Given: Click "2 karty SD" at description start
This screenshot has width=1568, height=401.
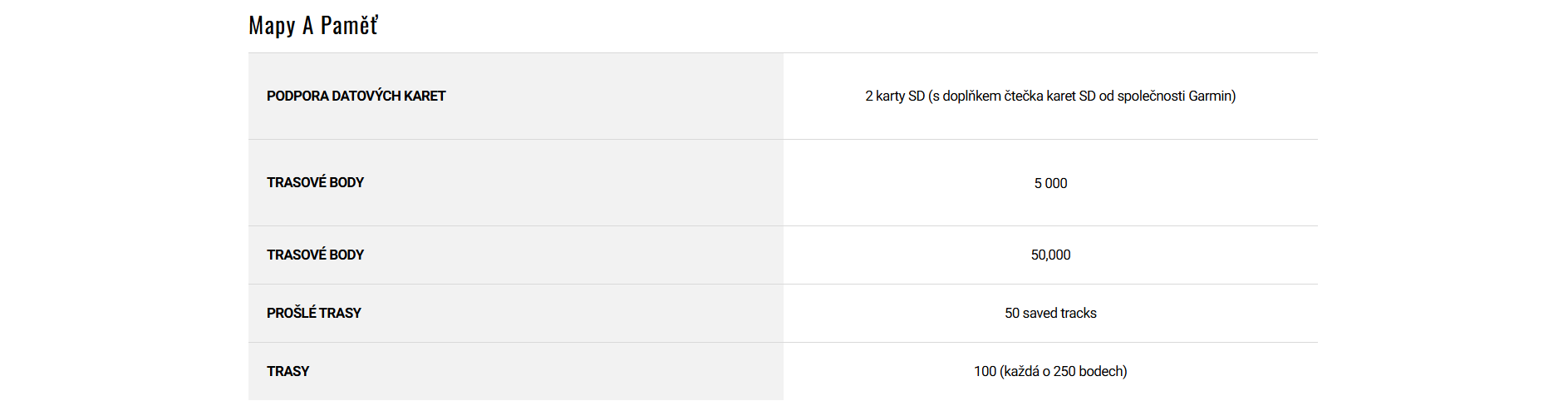Looking at the screenshot, I should click(895, 97).
